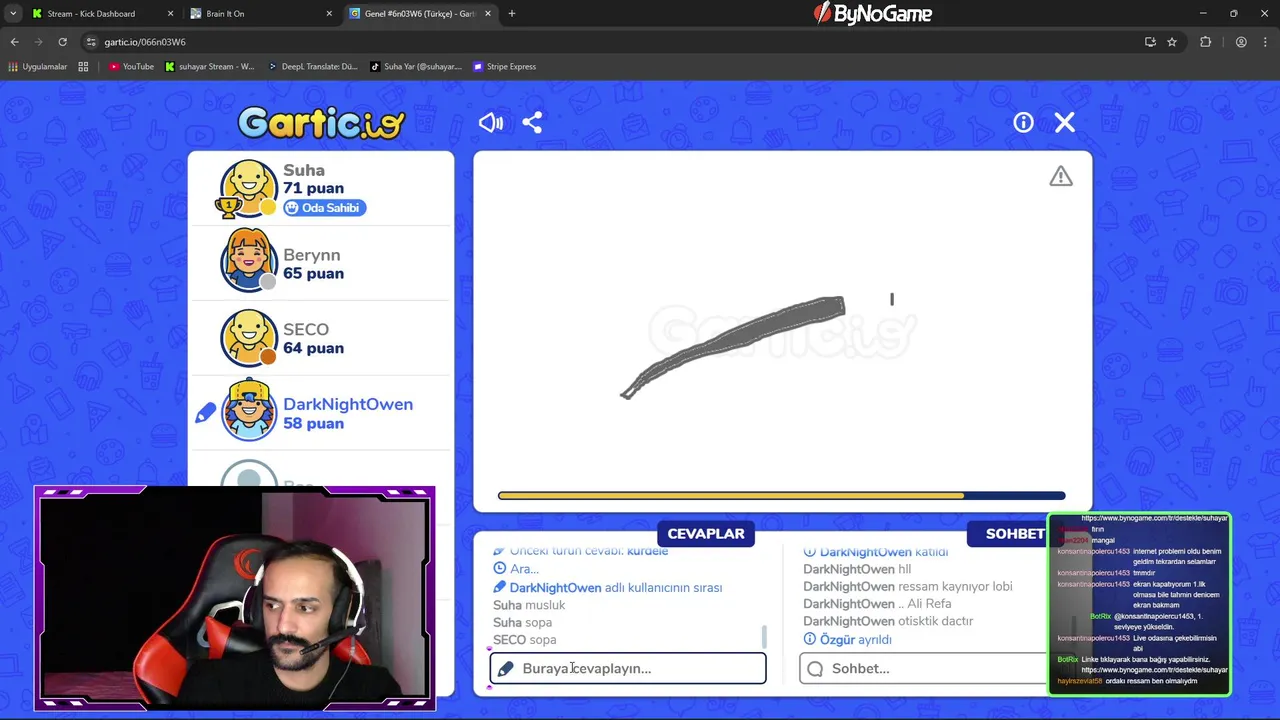This screenshot has width=1280, height=720.
Task: Close the Stream - Kick Dashboard tab
Action: (x=170, y=14)
